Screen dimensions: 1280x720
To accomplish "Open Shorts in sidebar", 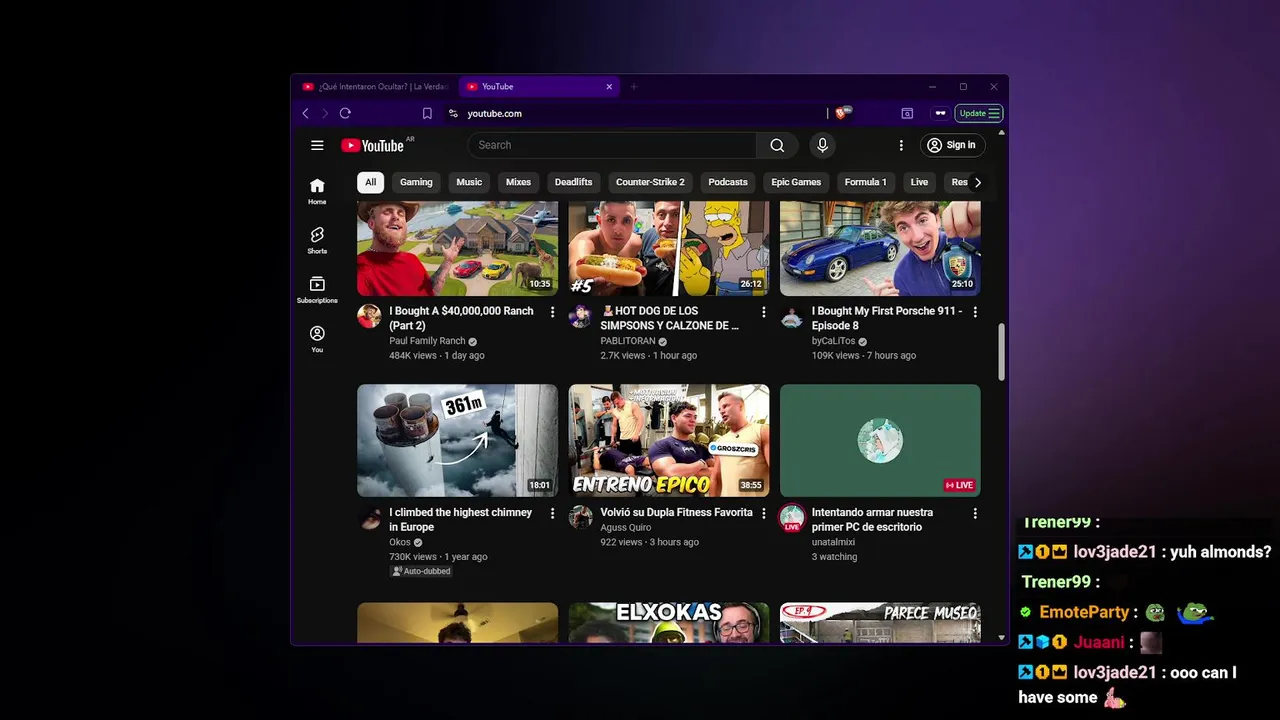I will click(317, 240).
